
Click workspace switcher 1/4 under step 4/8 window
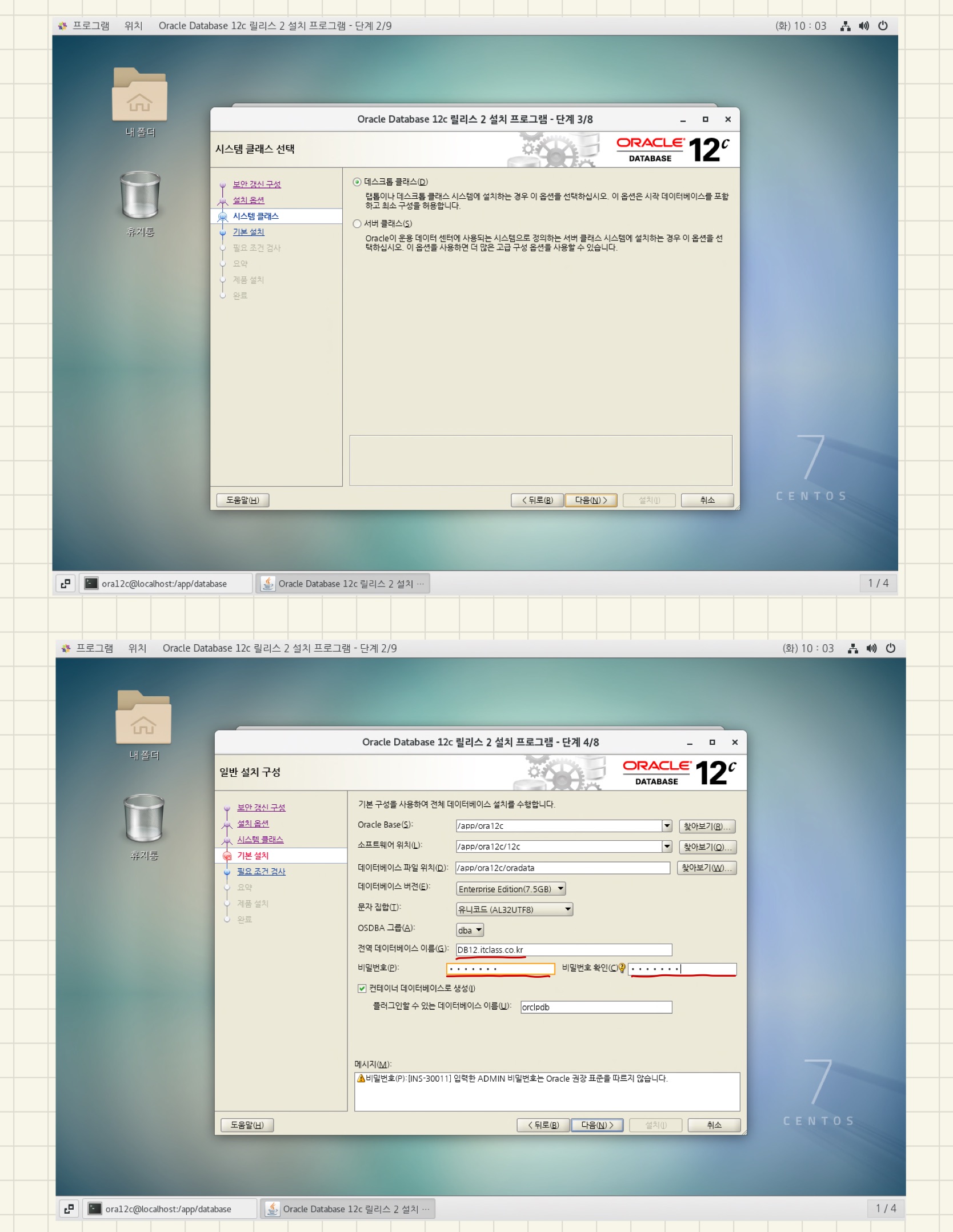pos(886,1209)
